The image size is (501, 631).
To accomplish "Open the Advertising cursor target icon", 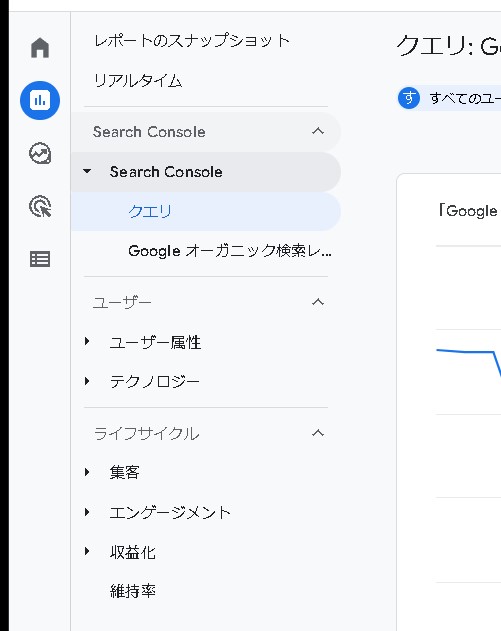I will [40, 206].
